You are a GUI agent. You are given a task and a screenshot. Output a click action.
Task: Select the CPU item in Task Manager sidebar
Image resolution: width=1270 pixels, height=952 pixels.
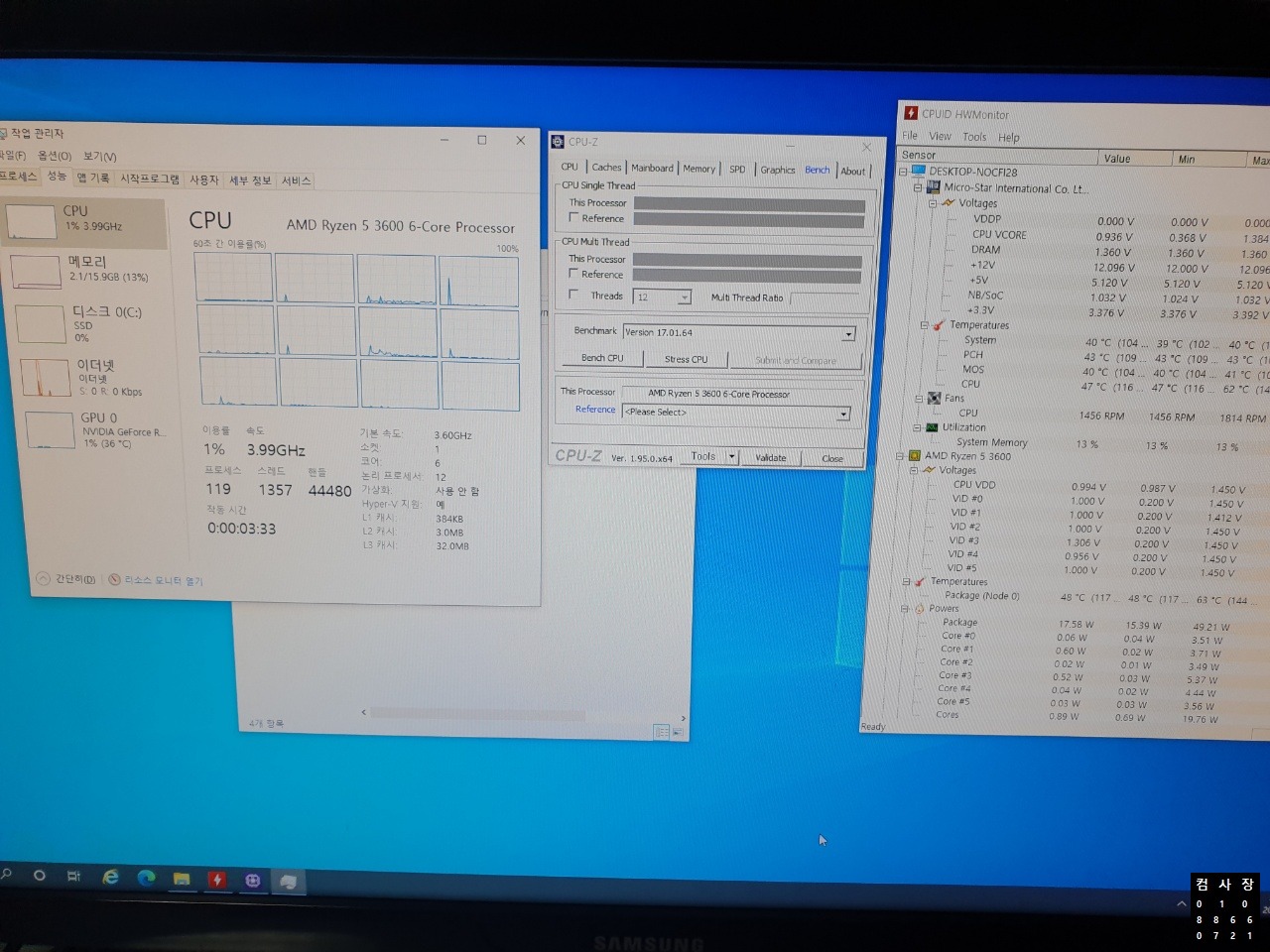click(83, 221)
